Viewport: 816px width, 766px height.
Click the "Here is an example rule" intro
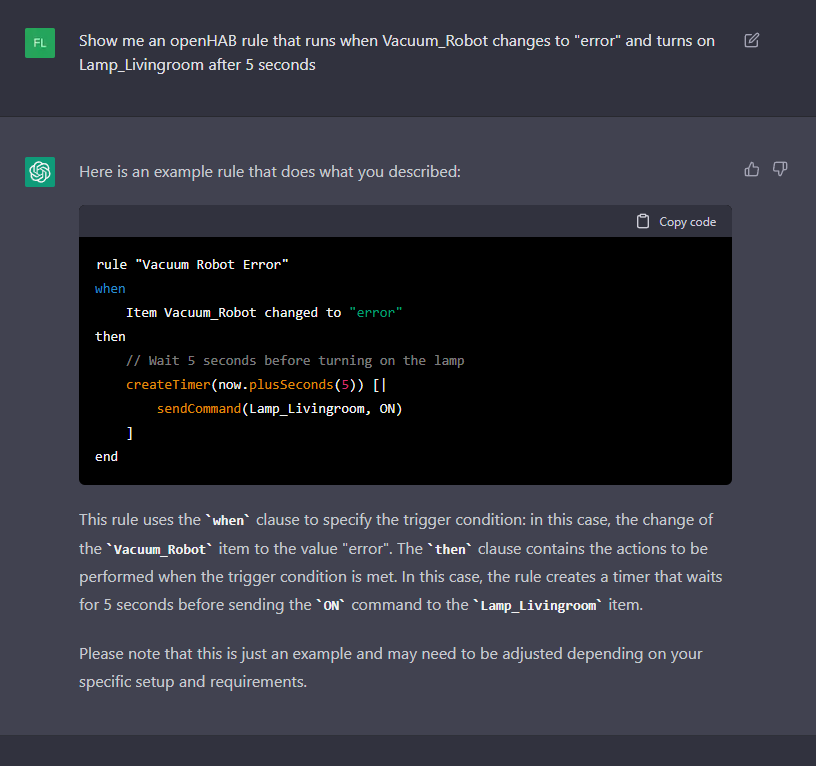[x=270, y=171]
